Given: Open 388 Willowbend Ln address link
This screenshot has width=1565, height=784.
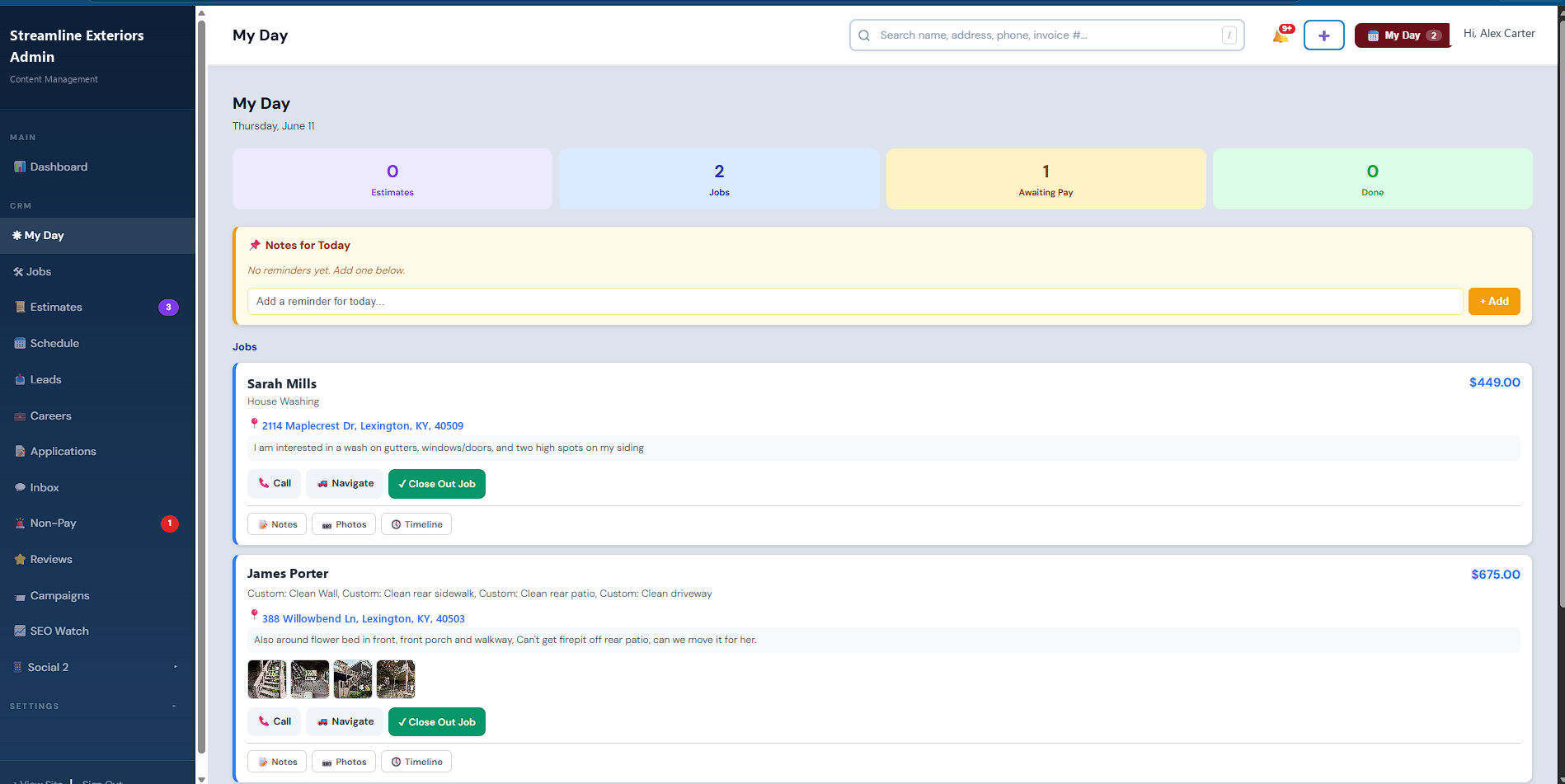Looking at the screenshot, I should (x=364, y=619).
